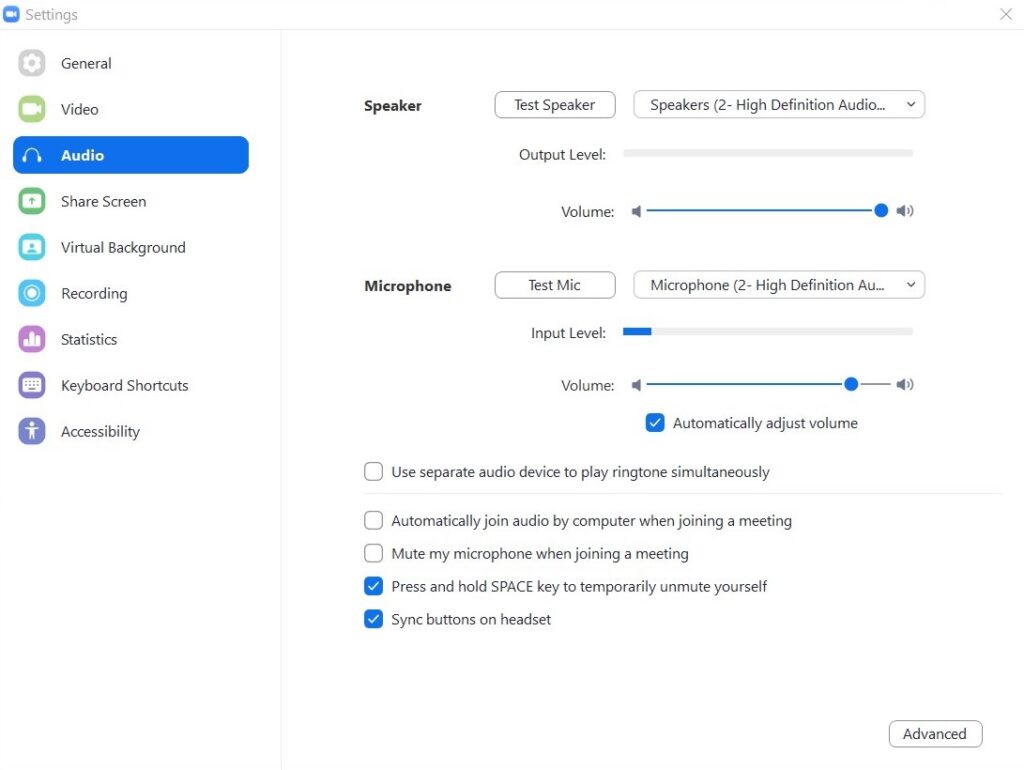The image size is (1024, 770).
Task: Open the Advanced audio settings
Action: [x=935, y=734]
